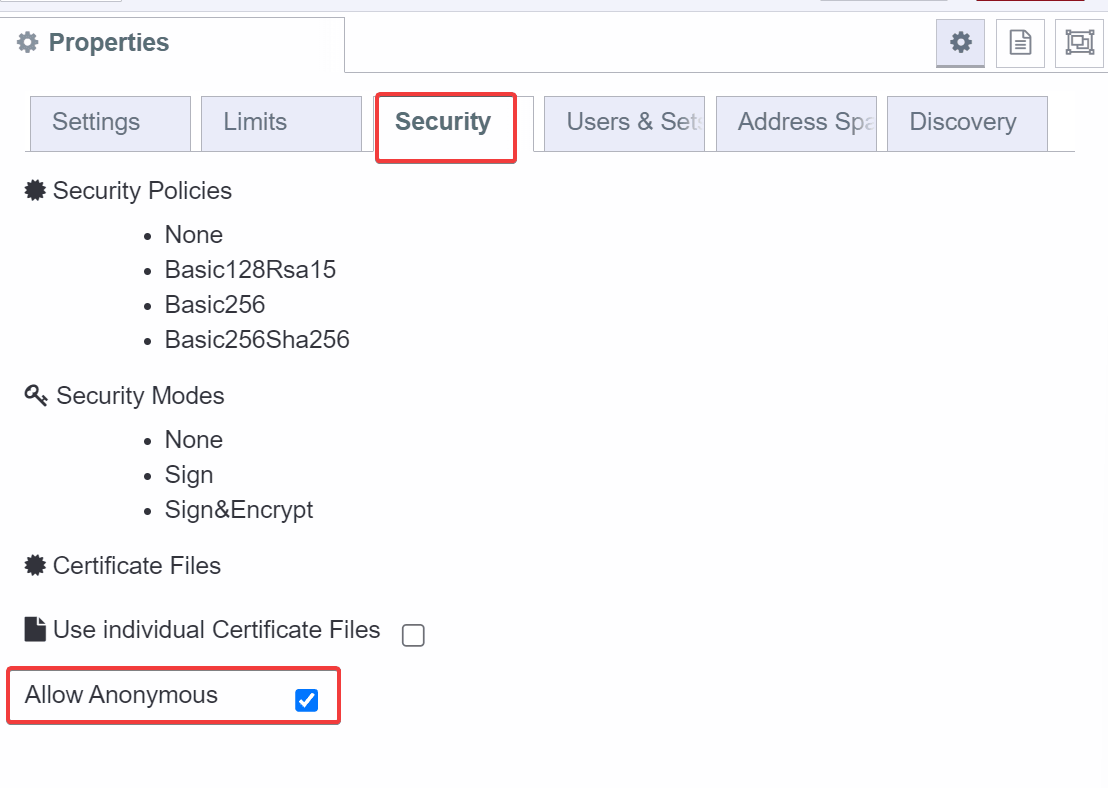
Task: Select the Basic256Sha256 security policy entry
Action: [257, 339]
